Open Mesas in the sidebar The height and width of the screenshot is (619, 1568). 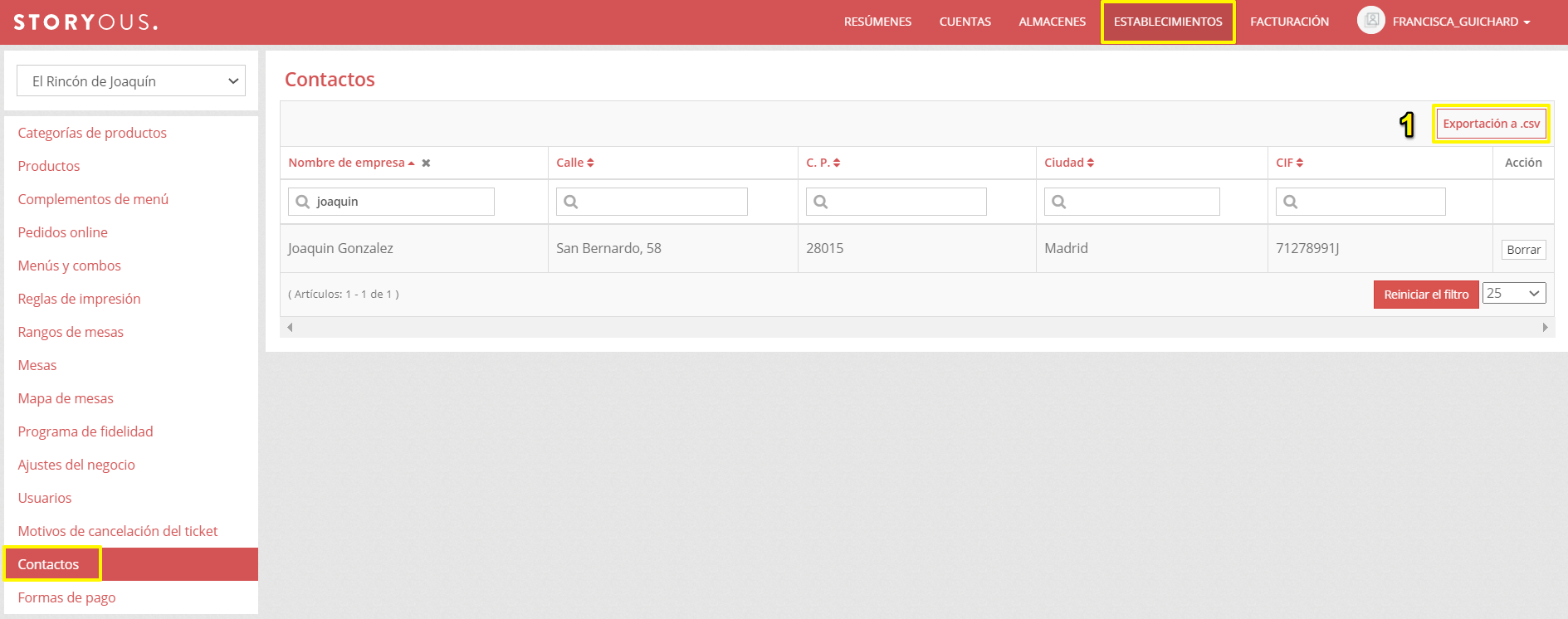point(37,365)
